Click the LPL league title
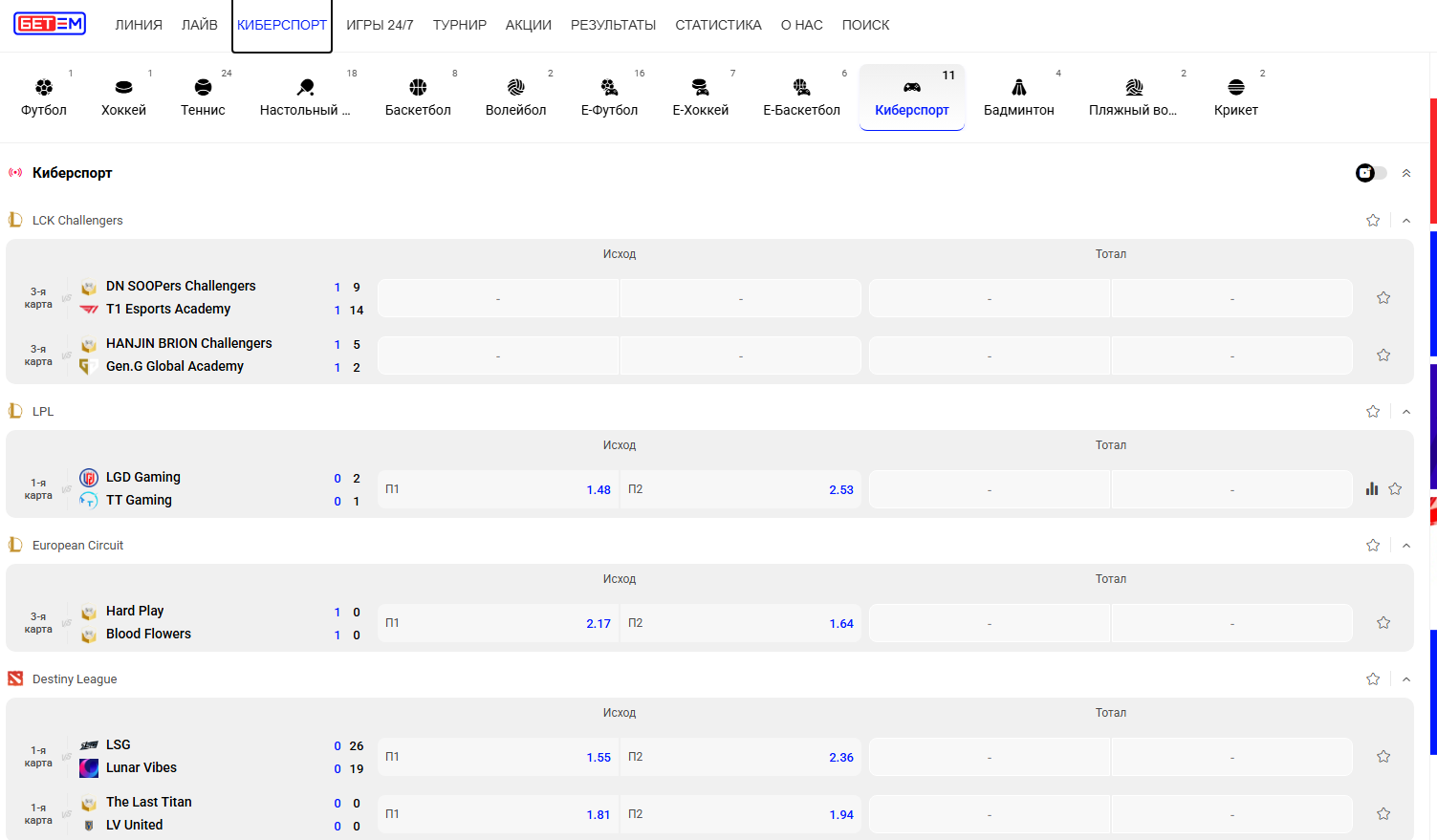The width and height of the screenshot is (1437, 840). 43,412
